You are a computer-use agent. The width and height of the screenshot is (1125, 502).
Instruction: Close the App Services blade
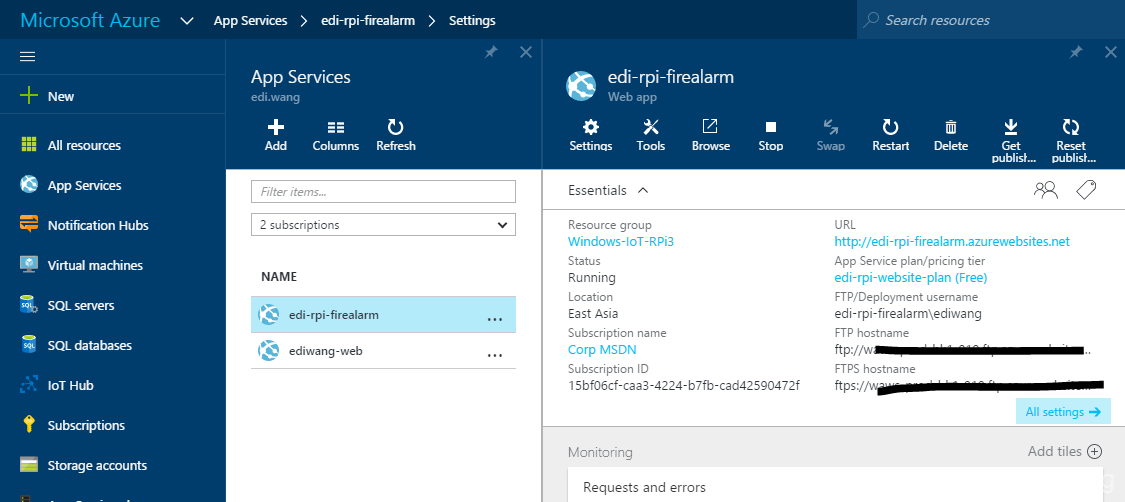[x=526, y=52]
